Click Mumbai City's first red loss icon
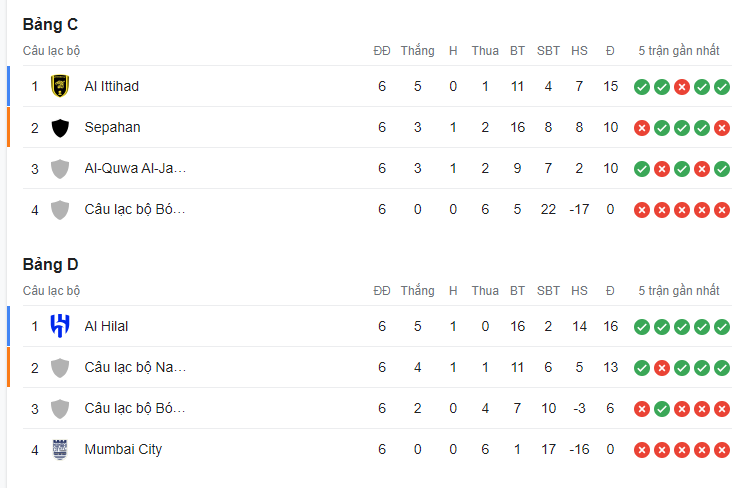The image size is (754, 488). coord(642,450)
